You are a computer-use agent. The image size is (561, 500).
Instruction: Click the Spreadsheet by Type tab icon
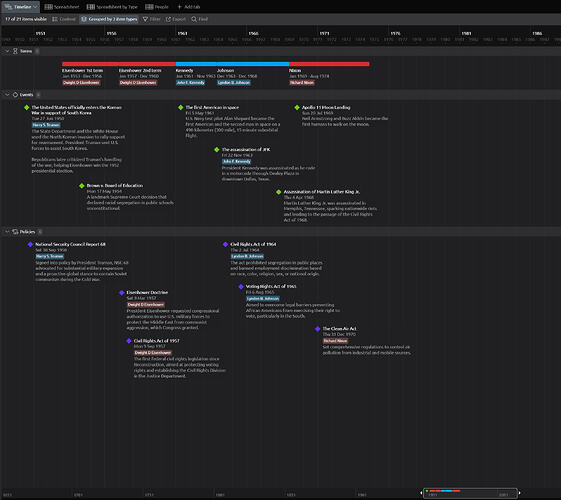click(x=91, y=7)
